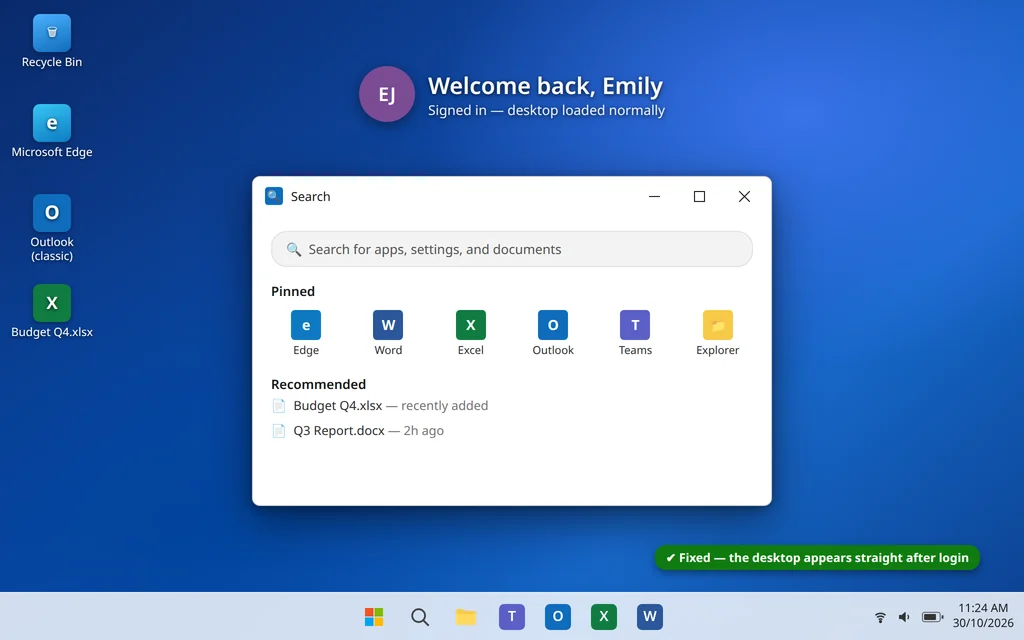
Task: Click the volume speaker tray icon
Action: tap(904, 616)
